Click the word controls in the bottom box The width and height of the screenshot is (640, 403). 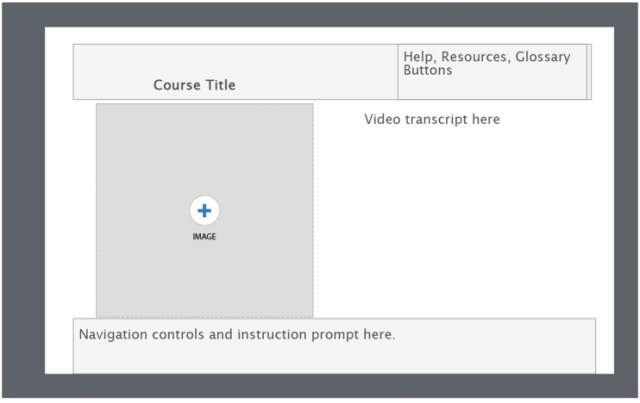point(178,334)
